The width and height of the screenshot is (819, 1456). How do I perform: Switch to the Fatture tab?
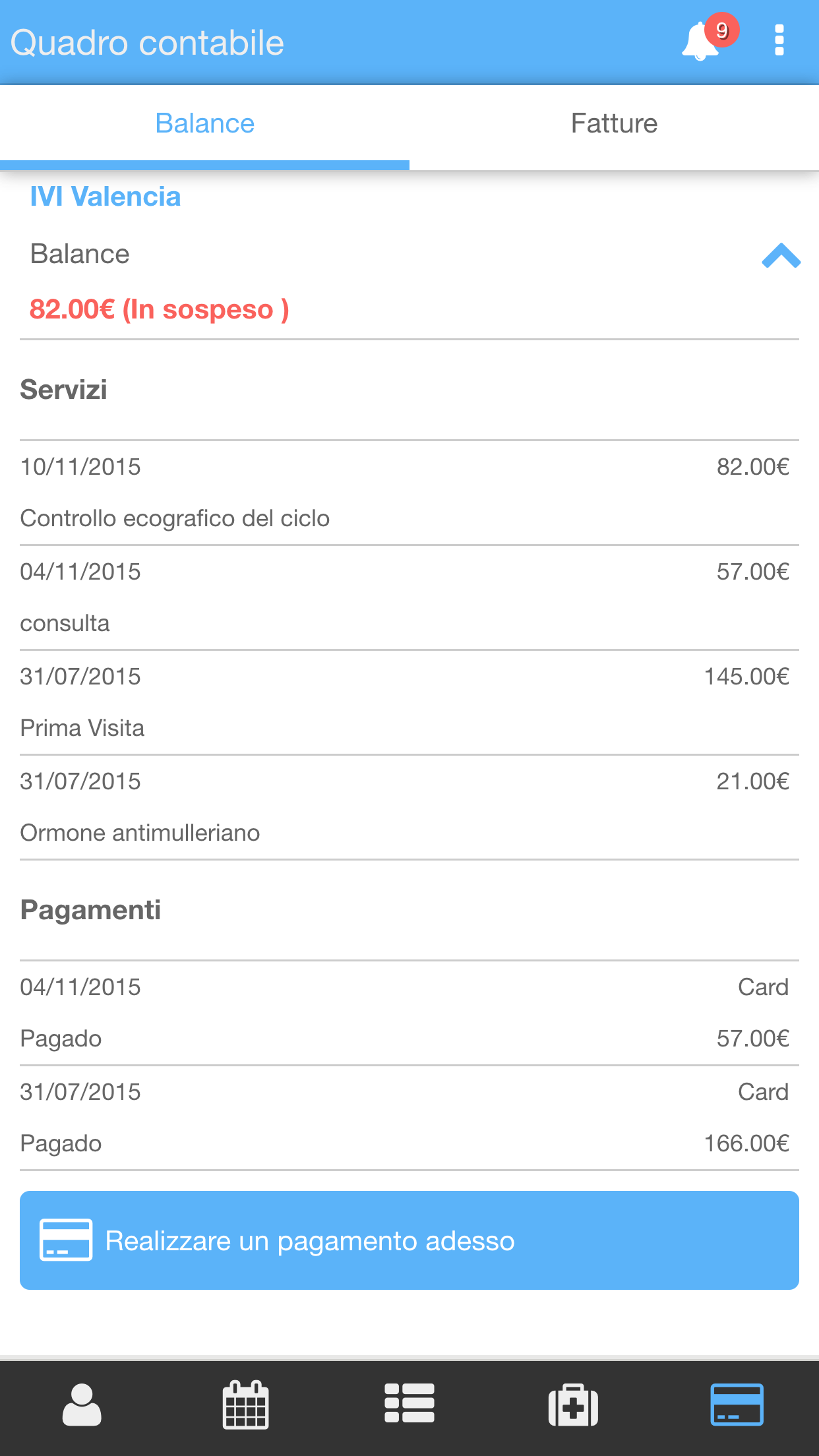(x=614, y=124)
